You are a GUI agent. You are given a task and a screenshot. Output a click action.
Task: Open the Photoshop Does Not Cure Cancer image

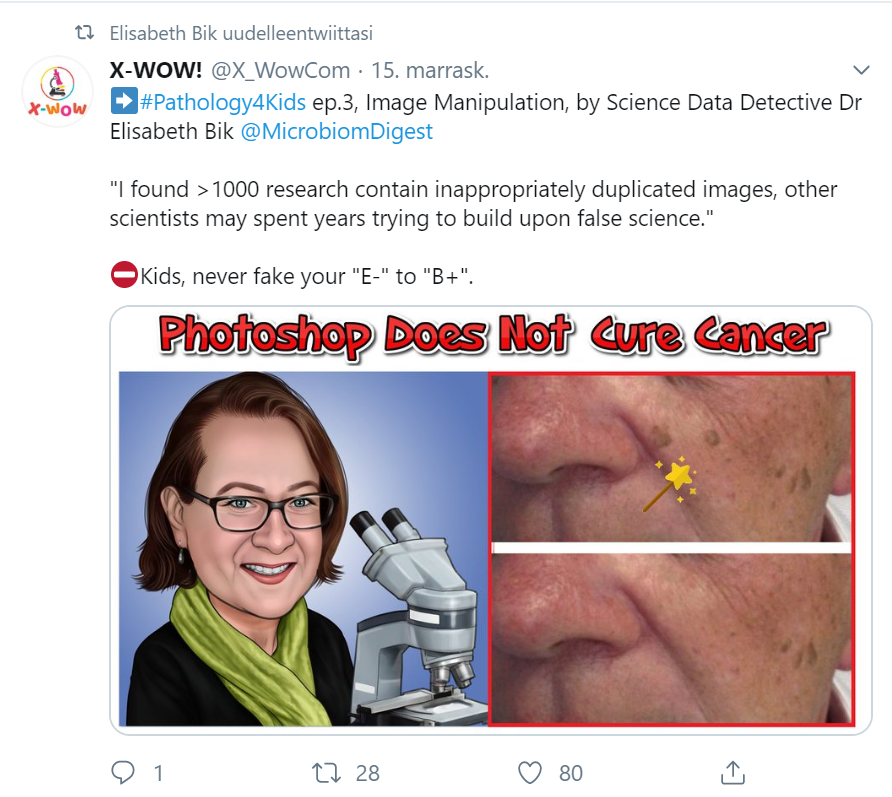click(x=490, y=520)
